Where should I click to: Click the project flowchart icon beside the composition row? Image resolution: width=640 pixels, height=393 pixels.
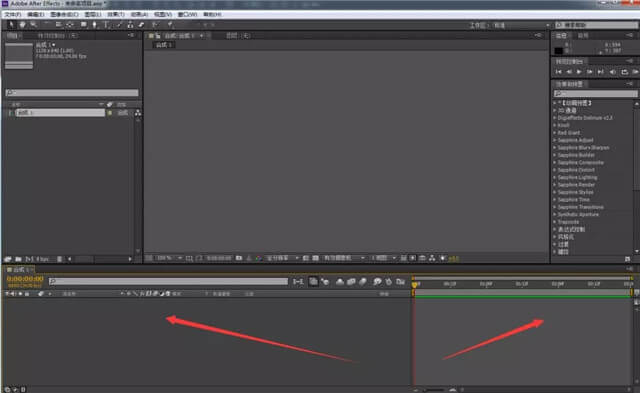tap(138, 113)
